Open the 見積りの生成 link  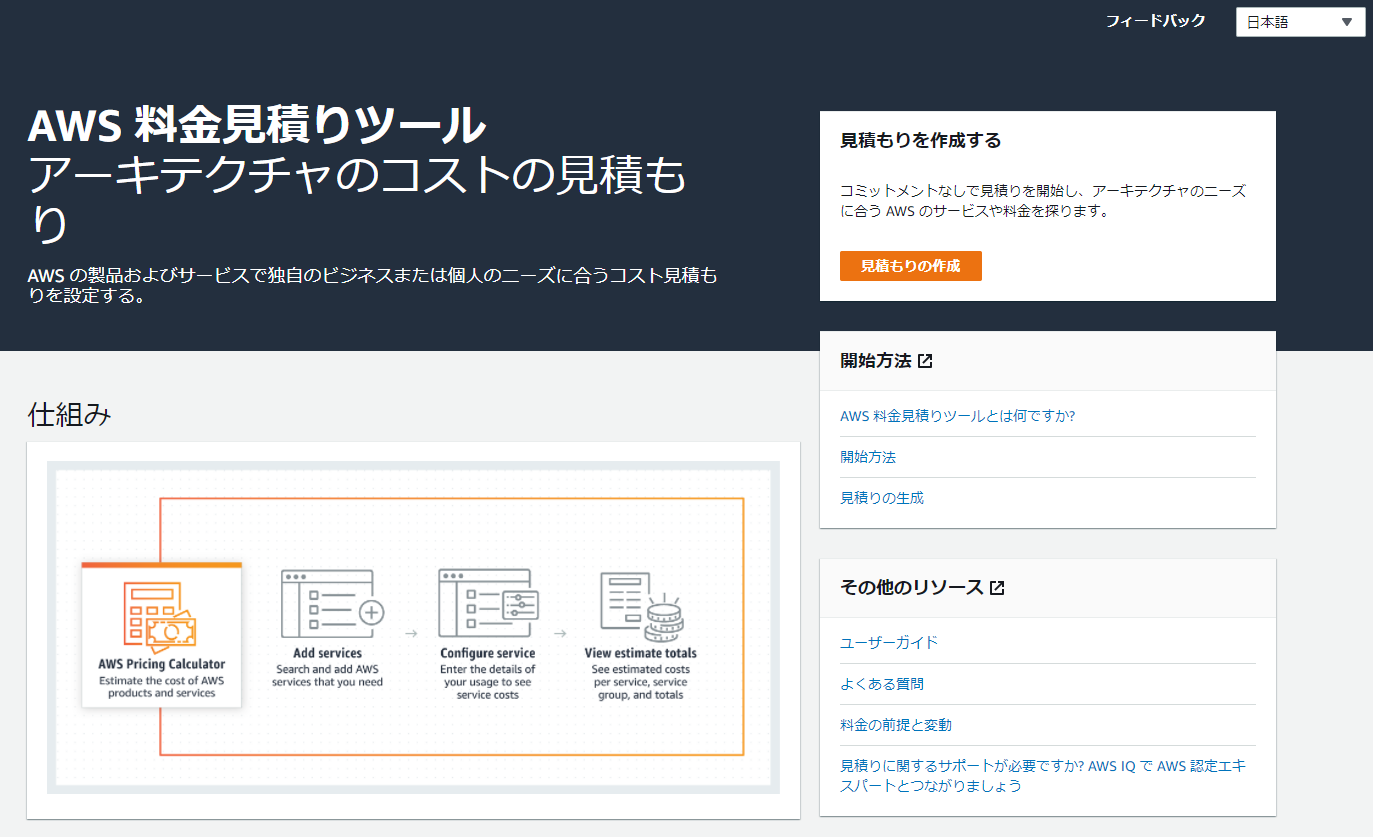(882, 498)
